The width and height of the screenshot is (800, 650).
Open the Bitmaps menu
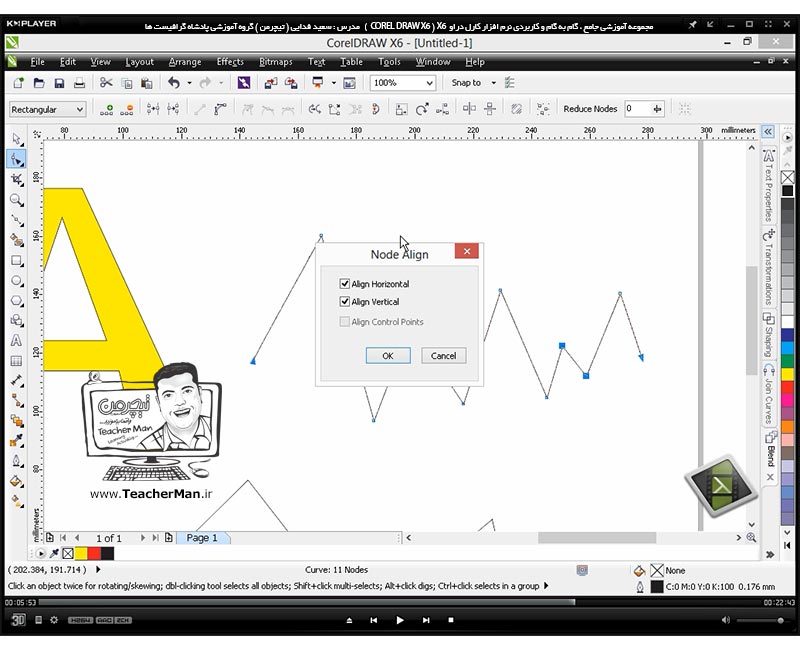pos(276,62)
